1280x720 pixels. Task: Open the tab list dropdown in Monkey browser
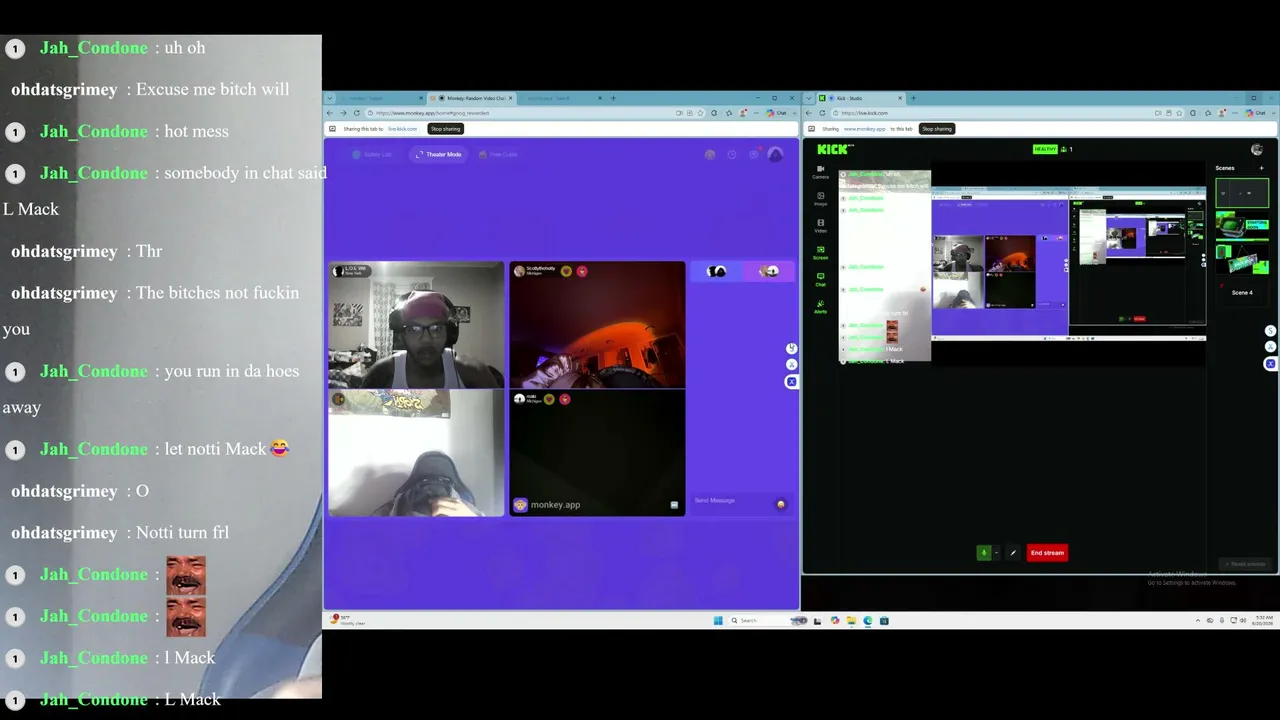coord(329,98)
